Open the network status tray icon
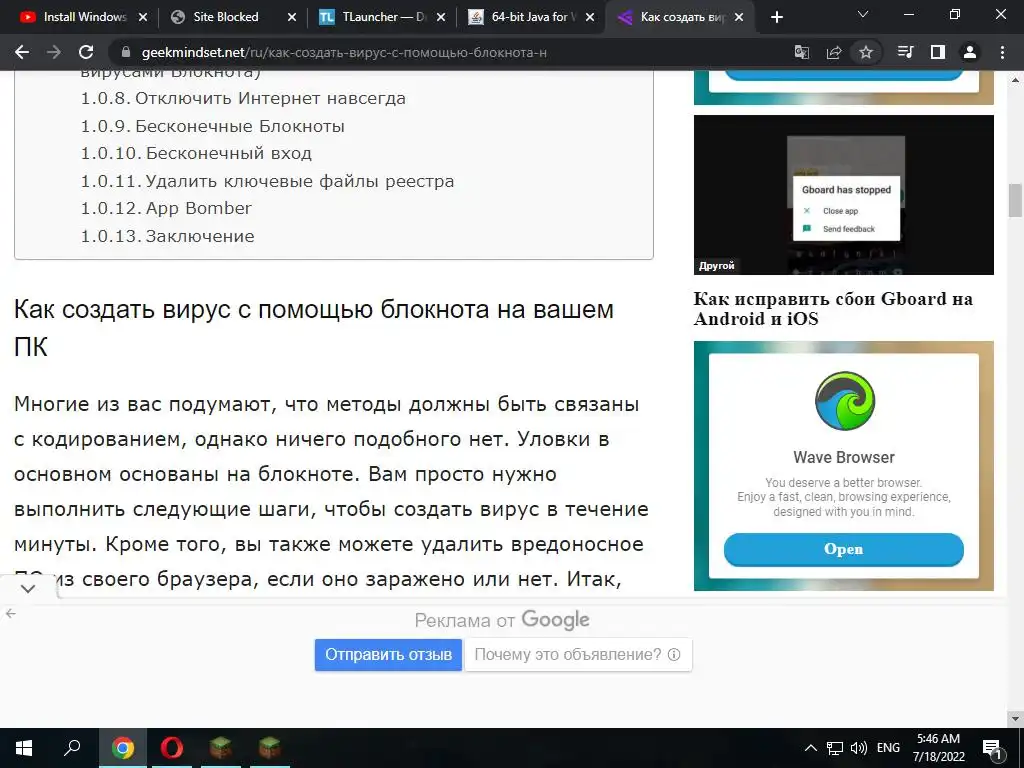Image resolution: width=1024 pixels, height=768 pixels. click(835, 748)
